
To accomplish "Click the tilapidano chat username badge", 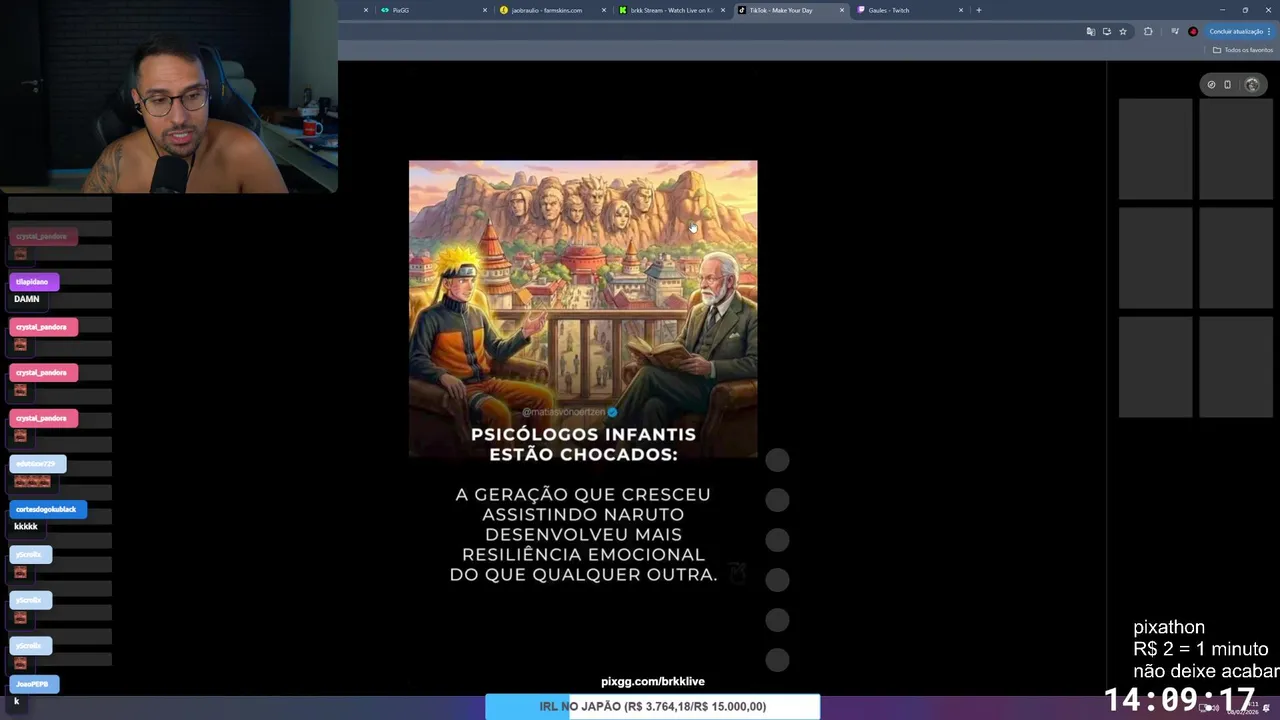I will pyautogui.click(x=34, y=282).
